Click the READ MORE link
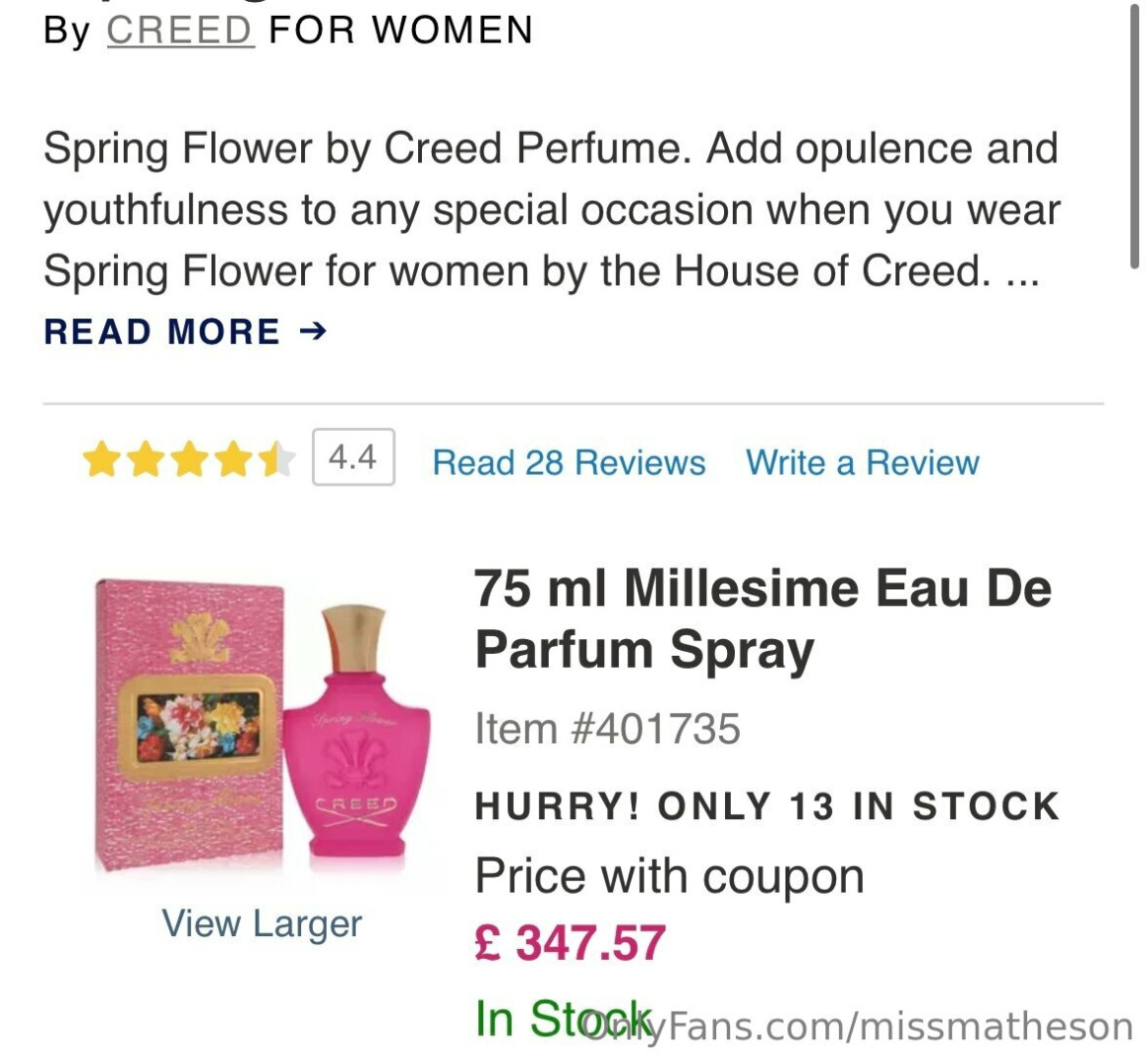1148x1062 pixels. click(x=162, y=332)
